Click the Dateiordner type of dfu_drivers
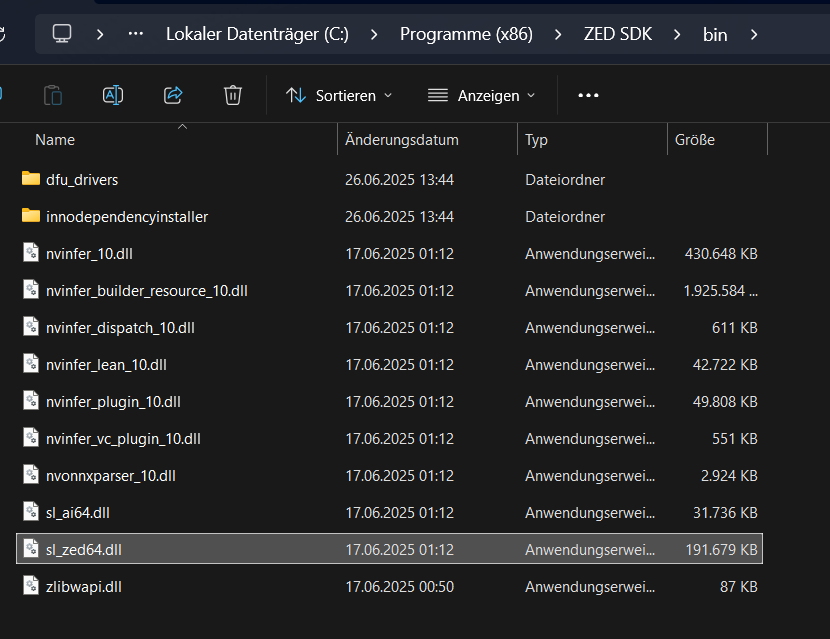The height and width of the screenshot is (639, 830). coord(565,179)
